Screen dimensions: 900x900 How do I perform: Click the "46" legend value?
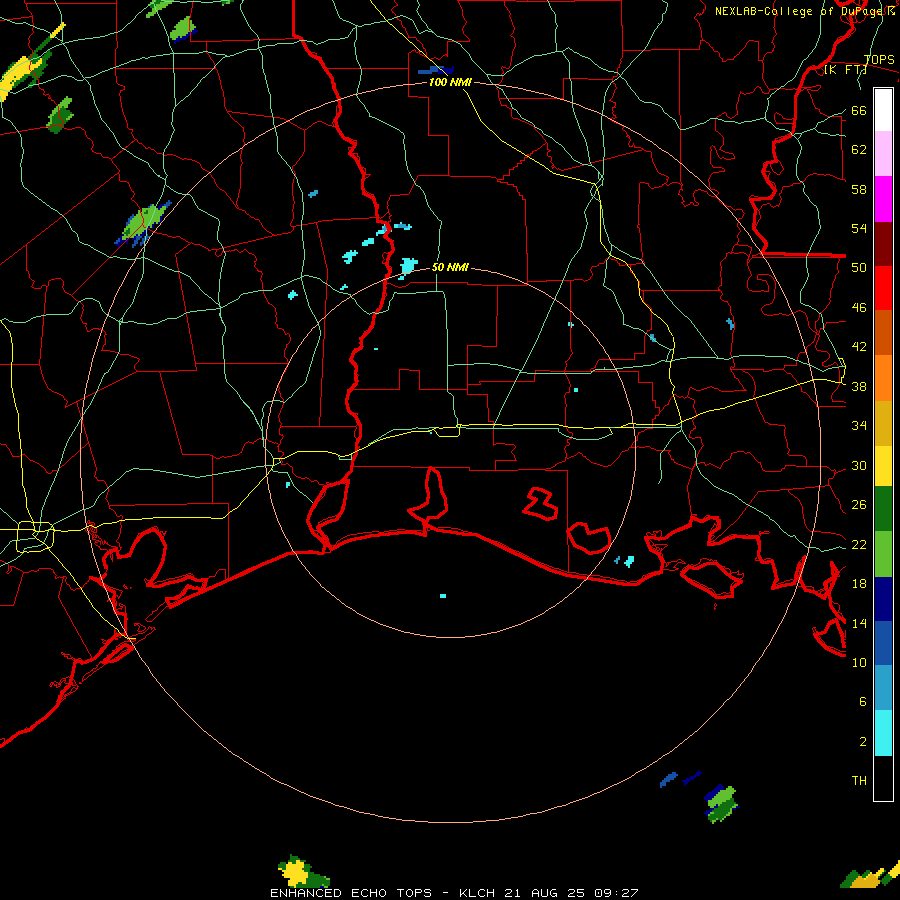(859, 308)
